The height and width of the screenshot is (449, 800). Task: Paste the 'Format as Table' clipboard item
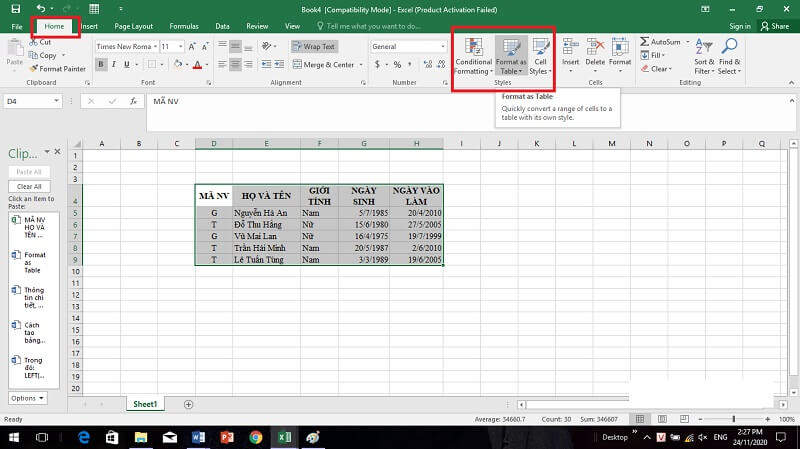[x=32, y=262]
